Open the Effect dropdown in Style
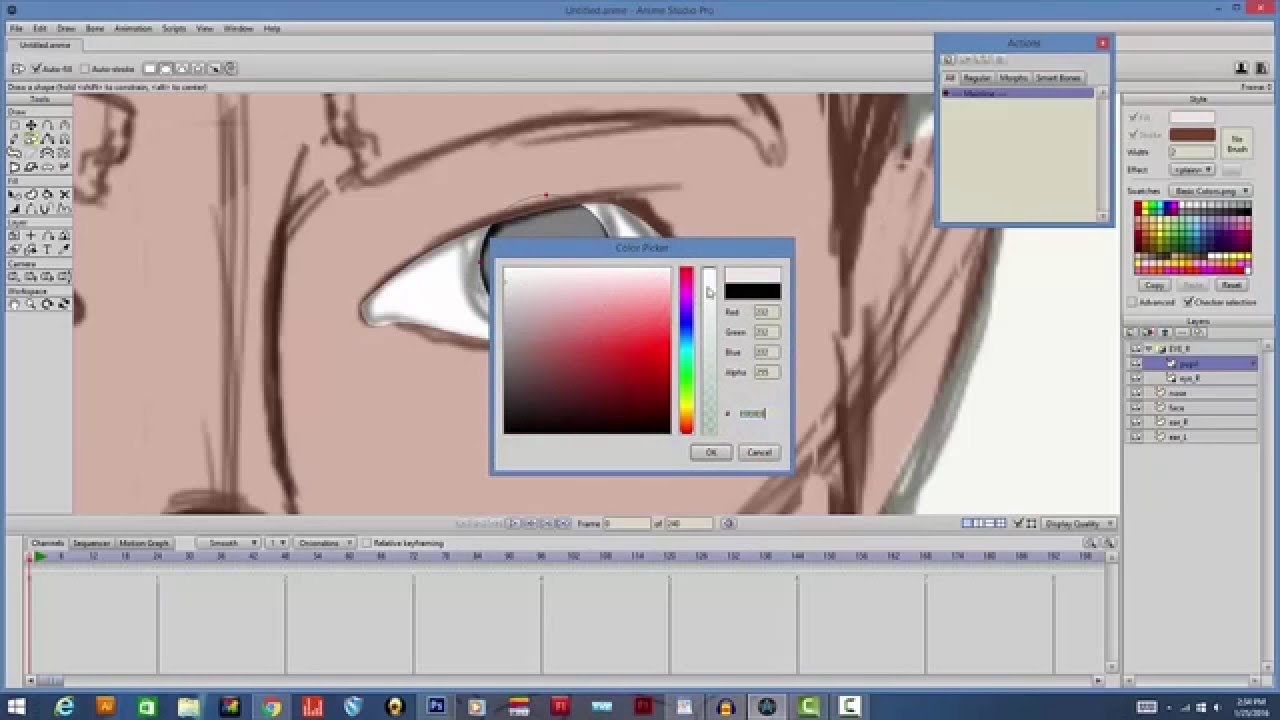Image resolution: width=1280 pixels, height=720 pixels. tap(1192, 169)
